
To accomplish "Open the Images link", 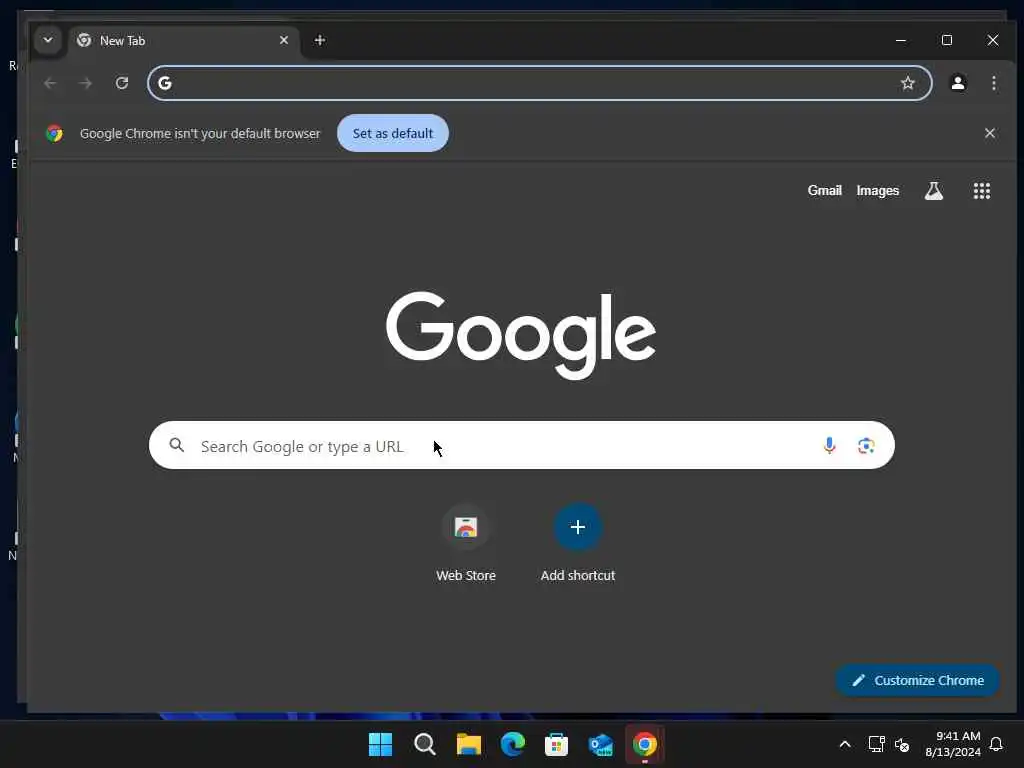I will coord(878,191).
